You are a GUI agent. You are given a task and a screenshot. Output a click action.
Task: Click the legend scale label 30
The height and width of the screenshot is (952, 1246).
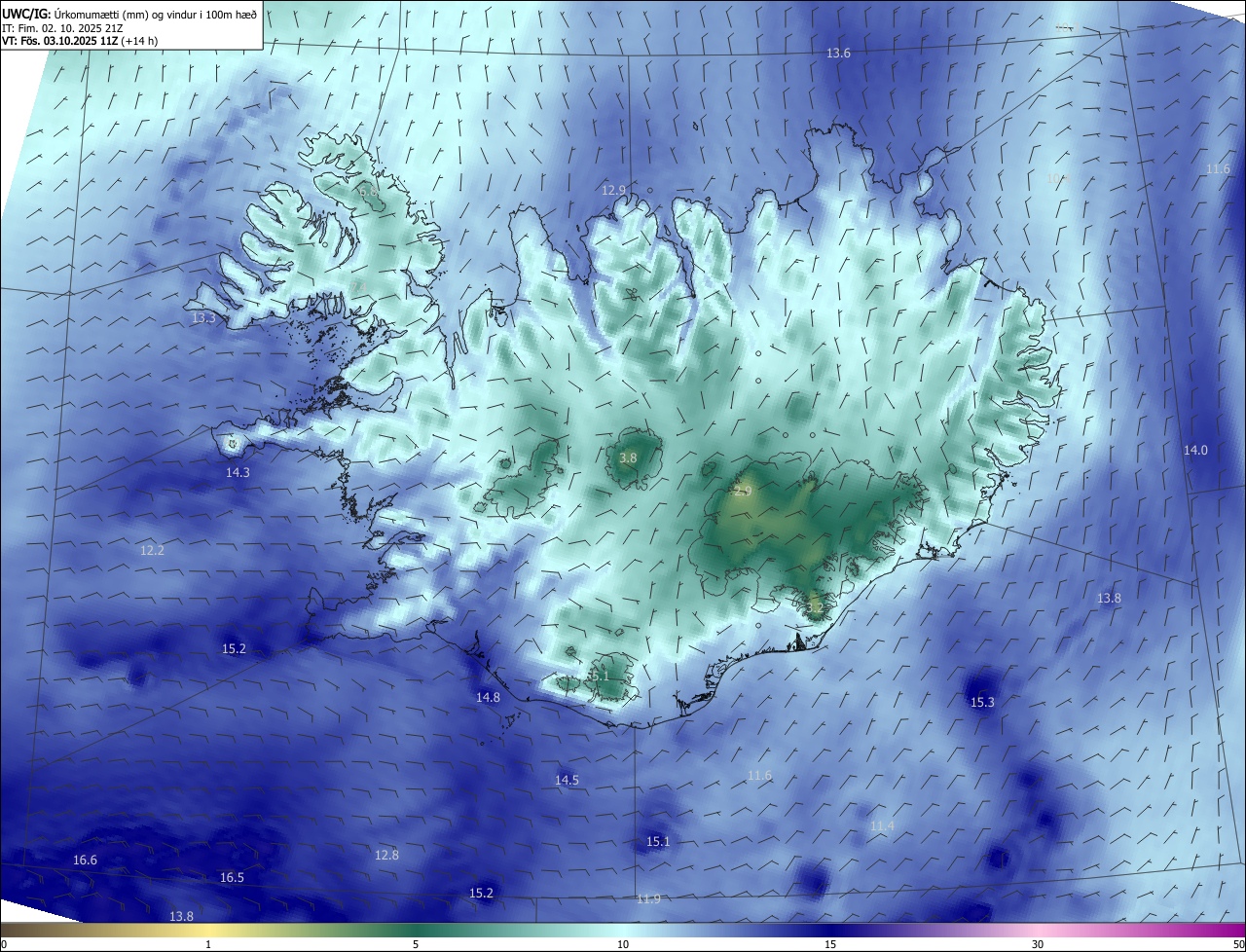click(x=1038, y=945)
